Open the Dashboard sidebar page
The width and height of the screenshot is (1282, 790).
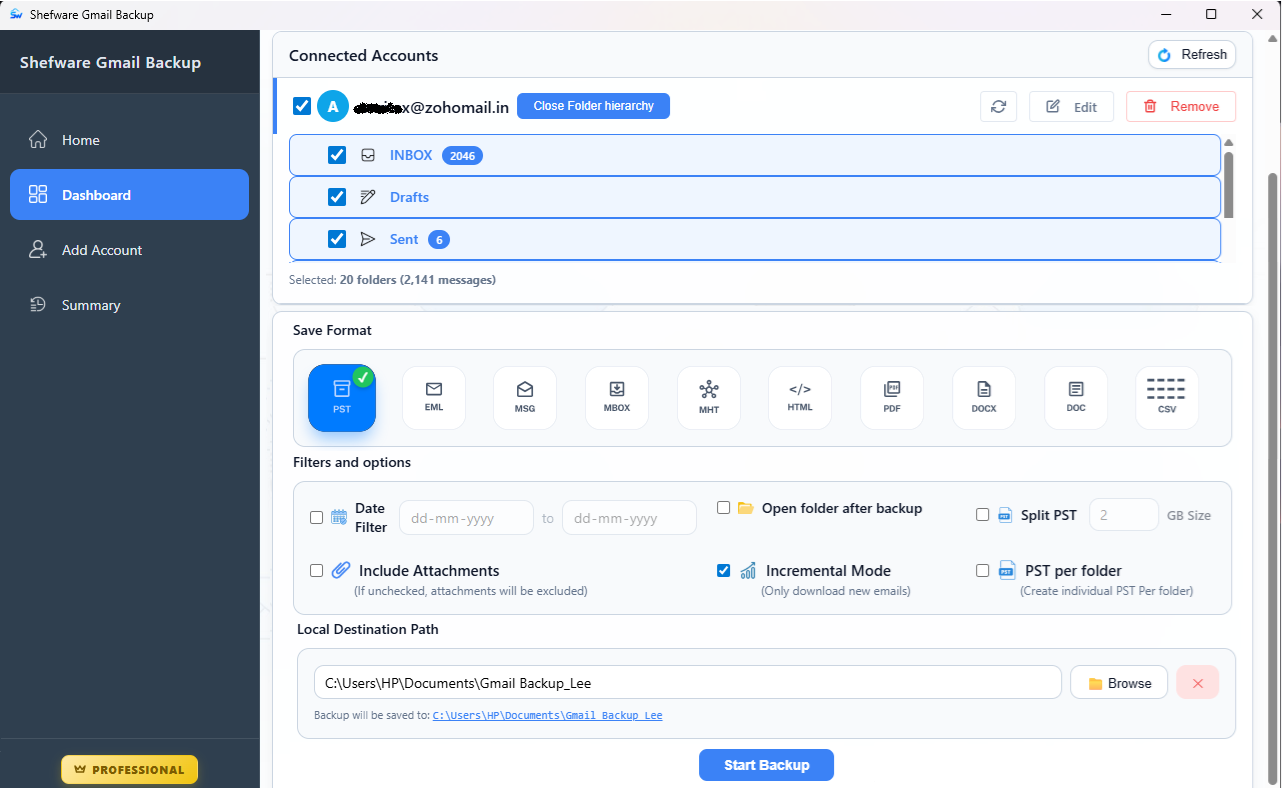point(129,195)
